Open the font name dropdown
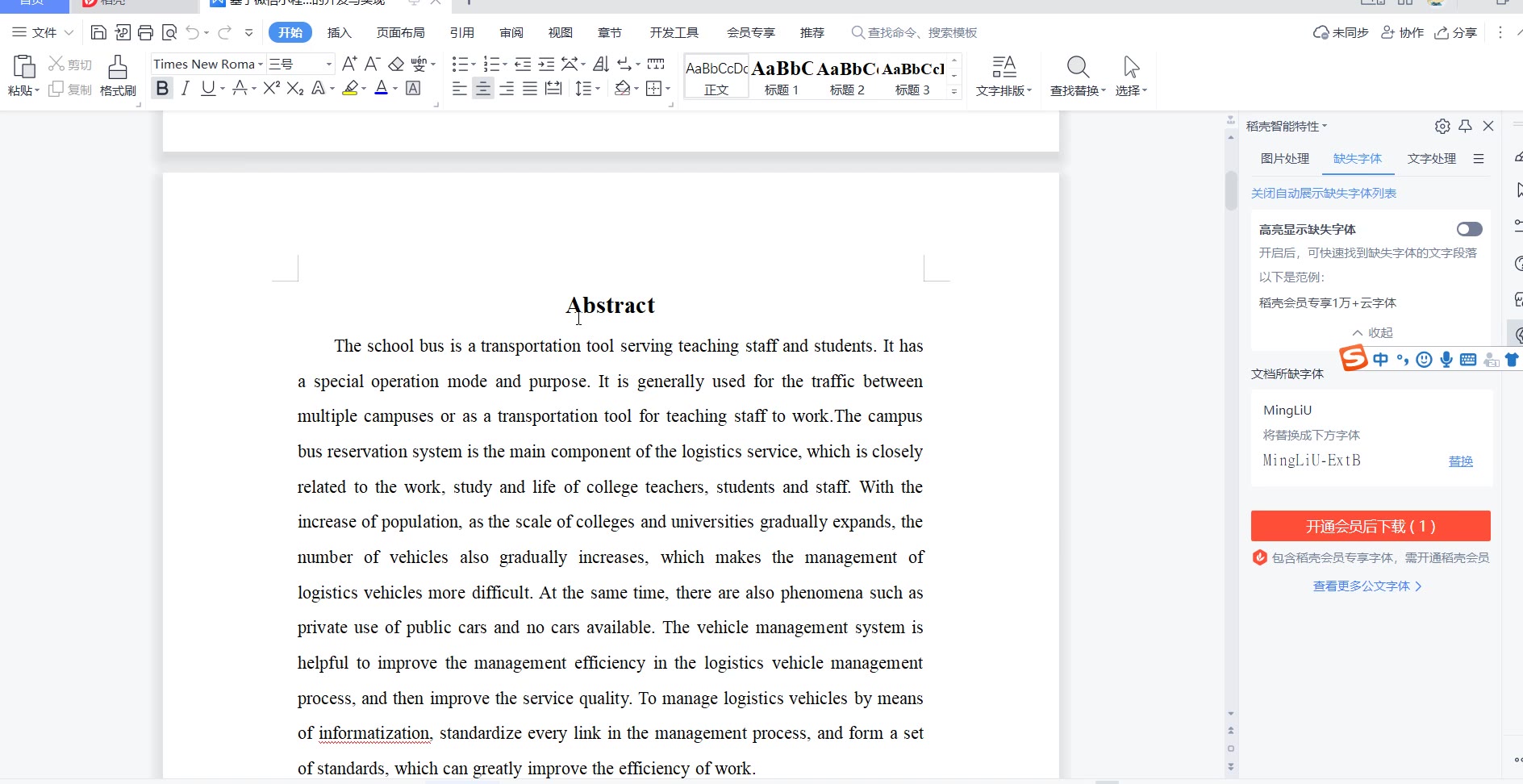Viewport: 1523px width, 784px height. click(x=261, y=64)
